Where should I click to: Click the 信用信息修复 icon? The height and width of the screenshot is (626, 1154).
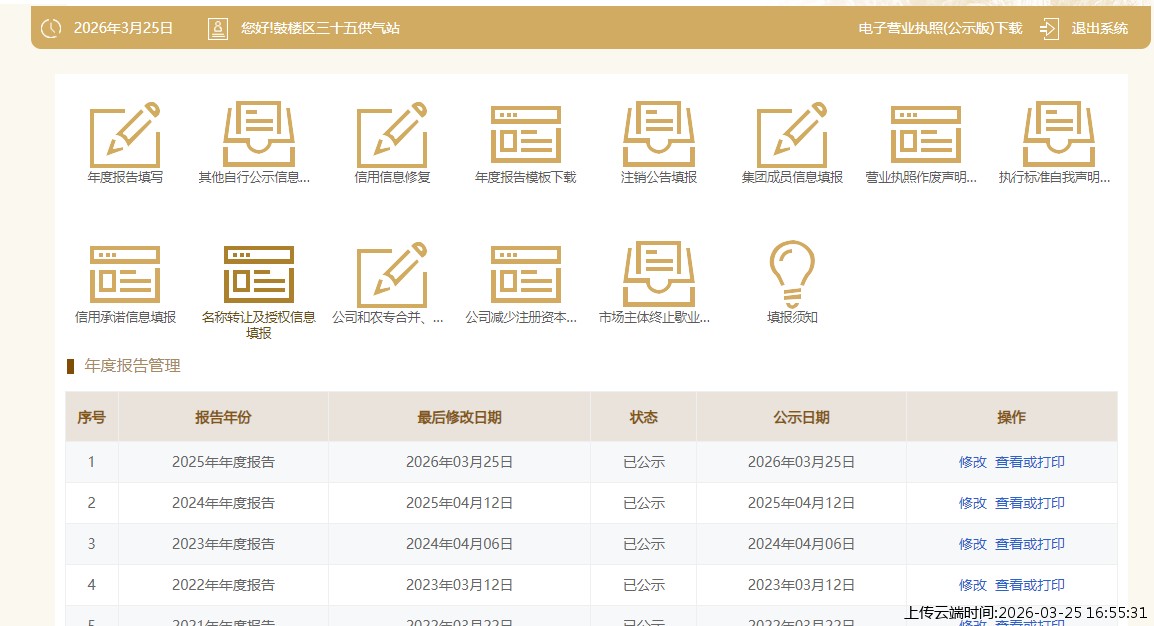[392, 135]
